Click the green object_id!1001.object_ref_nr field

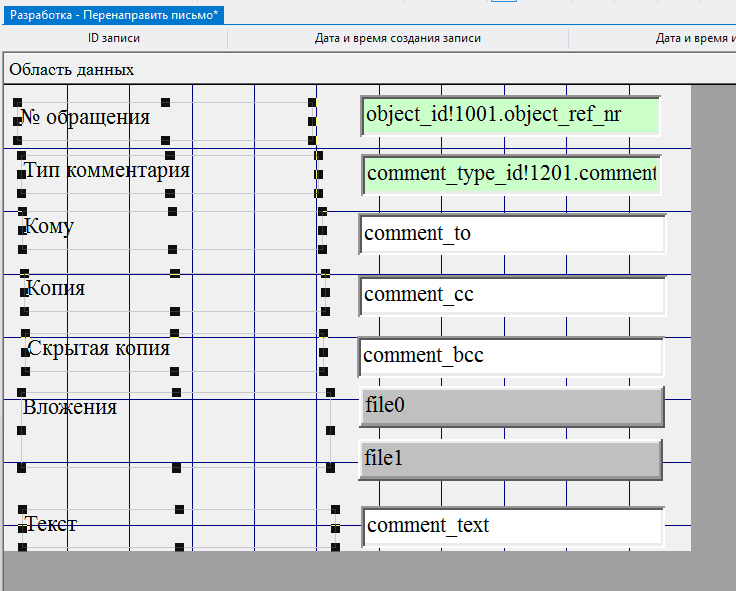(510, 116)
